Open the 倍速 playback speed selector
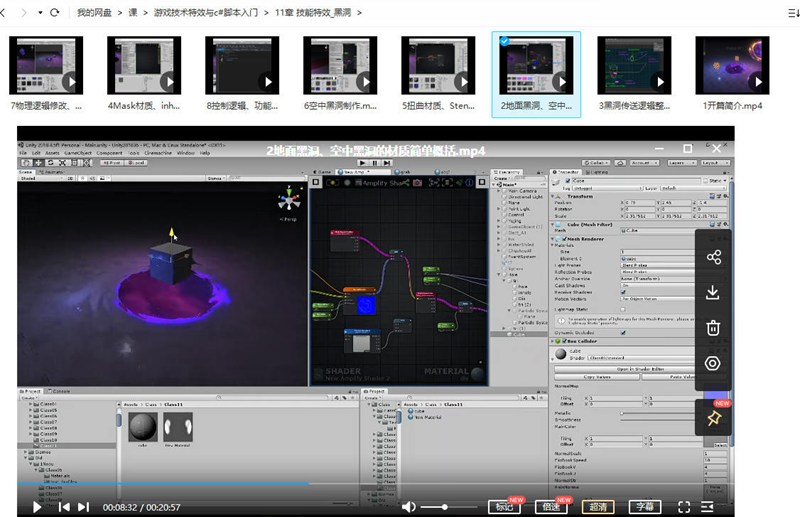The height and width of the screenshot is (517, 800). pos(553,507)
